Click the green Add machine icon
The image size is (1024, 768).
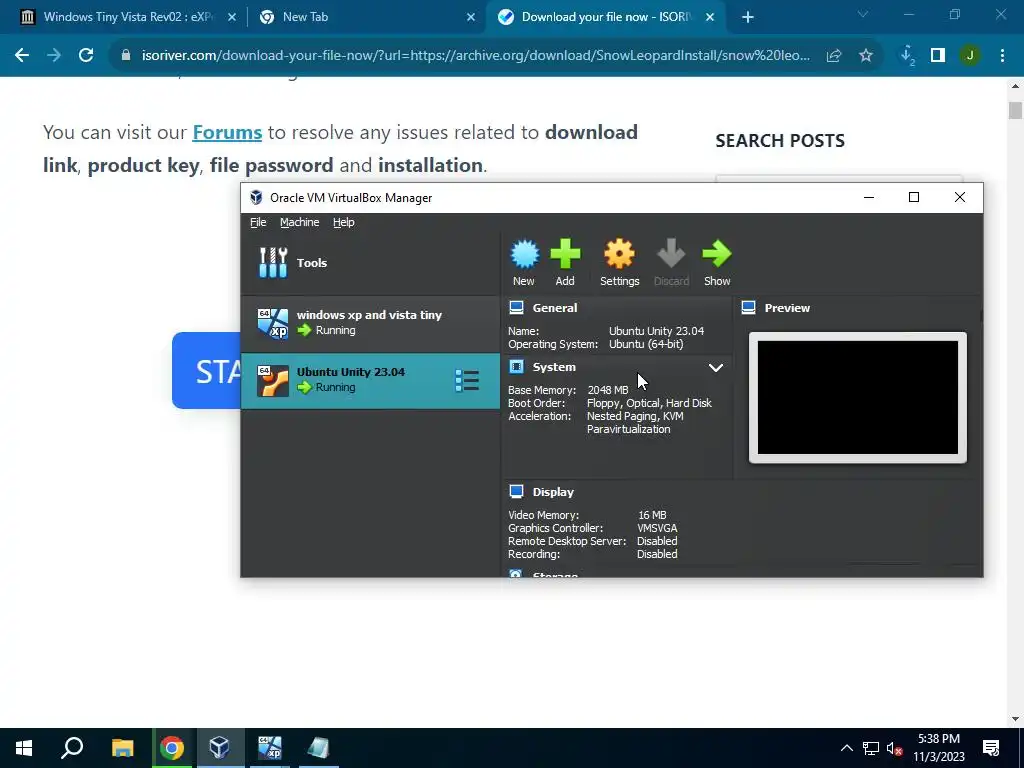[x=565, y=255]
